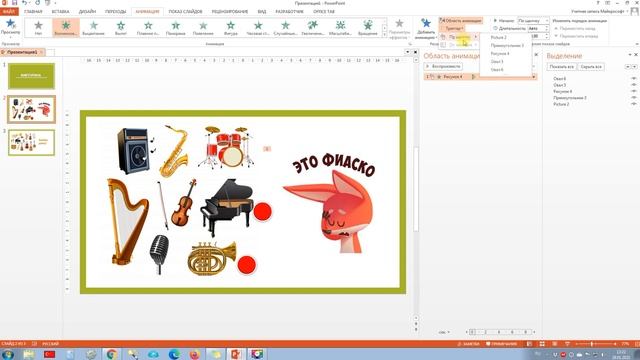Click the Просмотр preview animation star icon
The width and height of the screenshot is (640, 360).
pyautogui.click(x=10, y=24)
